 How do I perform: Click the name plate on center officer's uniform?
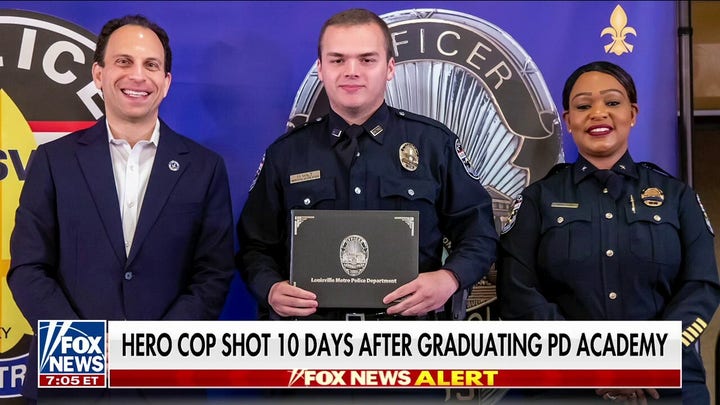(305, 177)
